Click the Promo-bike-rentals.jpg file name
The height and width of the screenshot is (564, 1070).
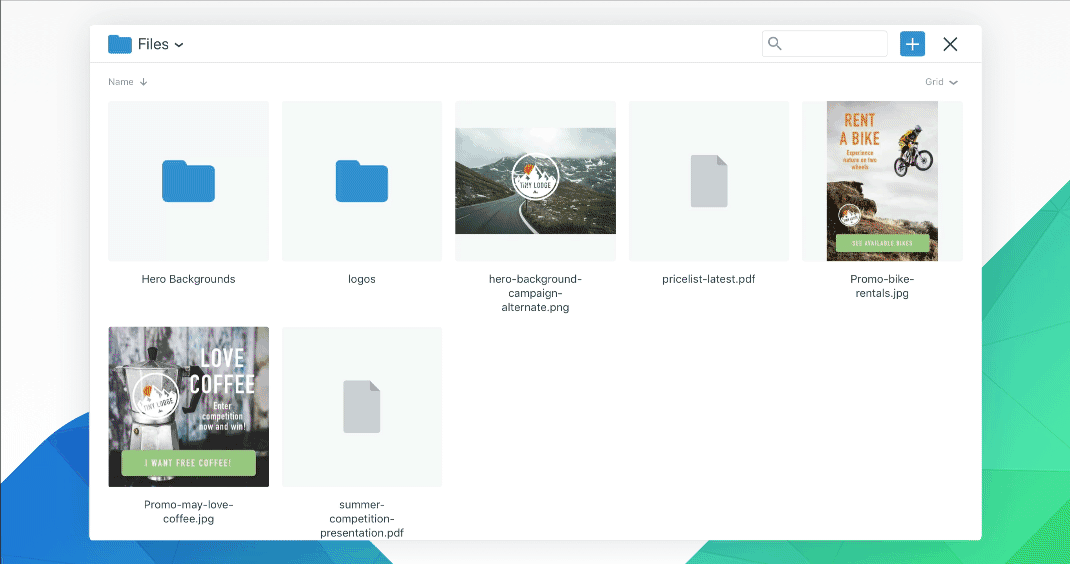[882, 286]
